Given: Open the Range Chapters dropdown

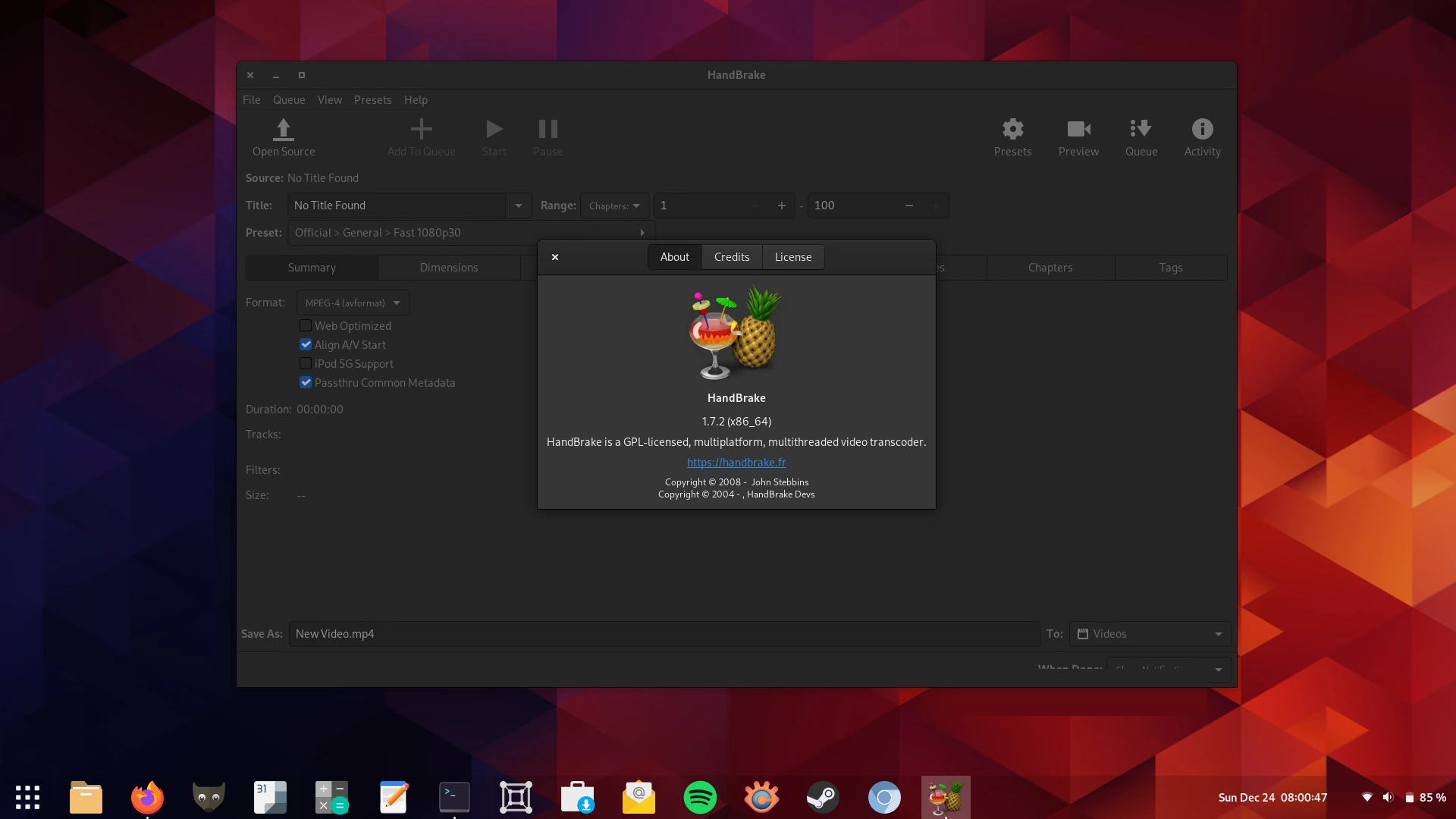Looking at the screenshot, I should click(x=614, y=206).
